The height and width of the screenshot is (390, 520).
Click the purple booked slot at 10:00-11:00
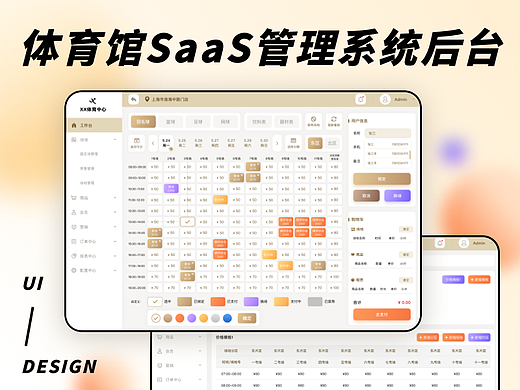[x=171, y=189]
